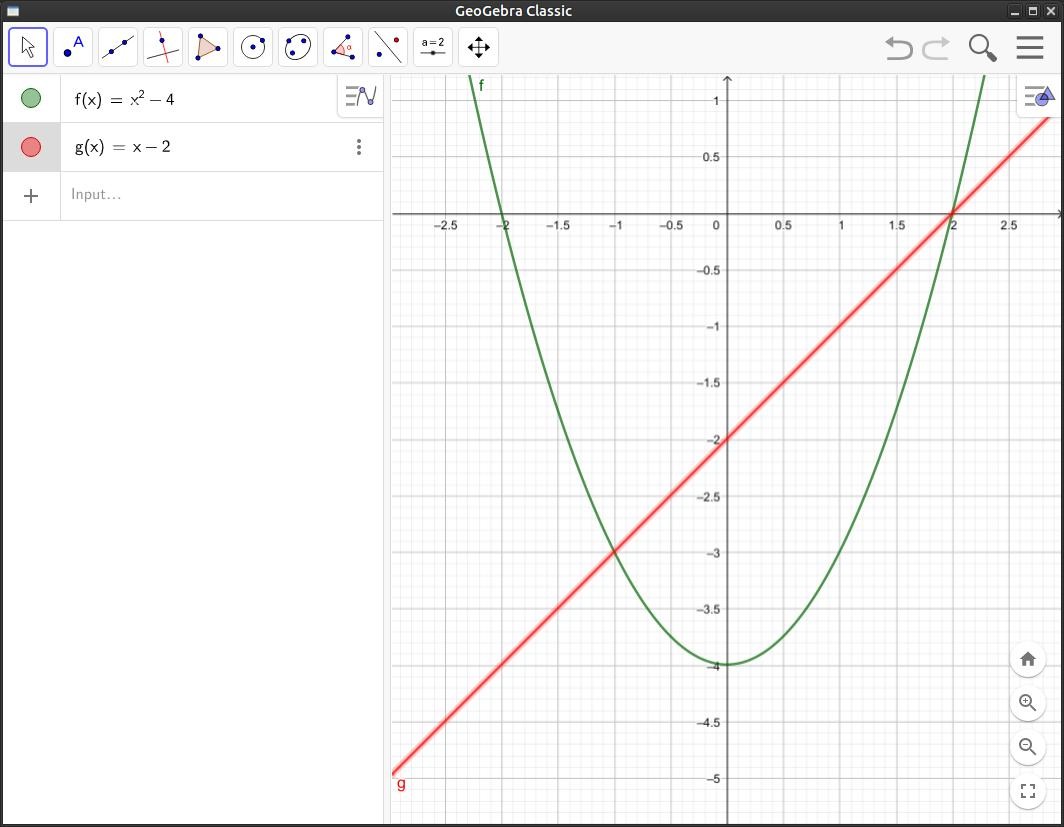Open the three-dot options for g(x)
This screenshot has width=1064, height=827.
pos(359,147)
